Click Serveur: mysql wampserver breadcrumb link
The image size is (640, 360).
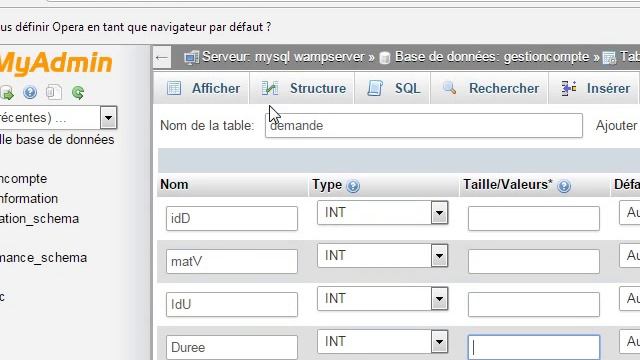point(283,57)
